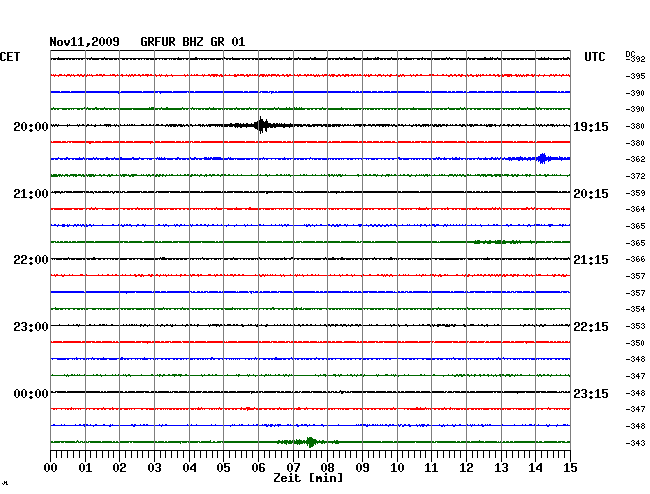Viewport: 650px width, 494px height.
Task: Click the 07 minute axis label
Action: 293,468
